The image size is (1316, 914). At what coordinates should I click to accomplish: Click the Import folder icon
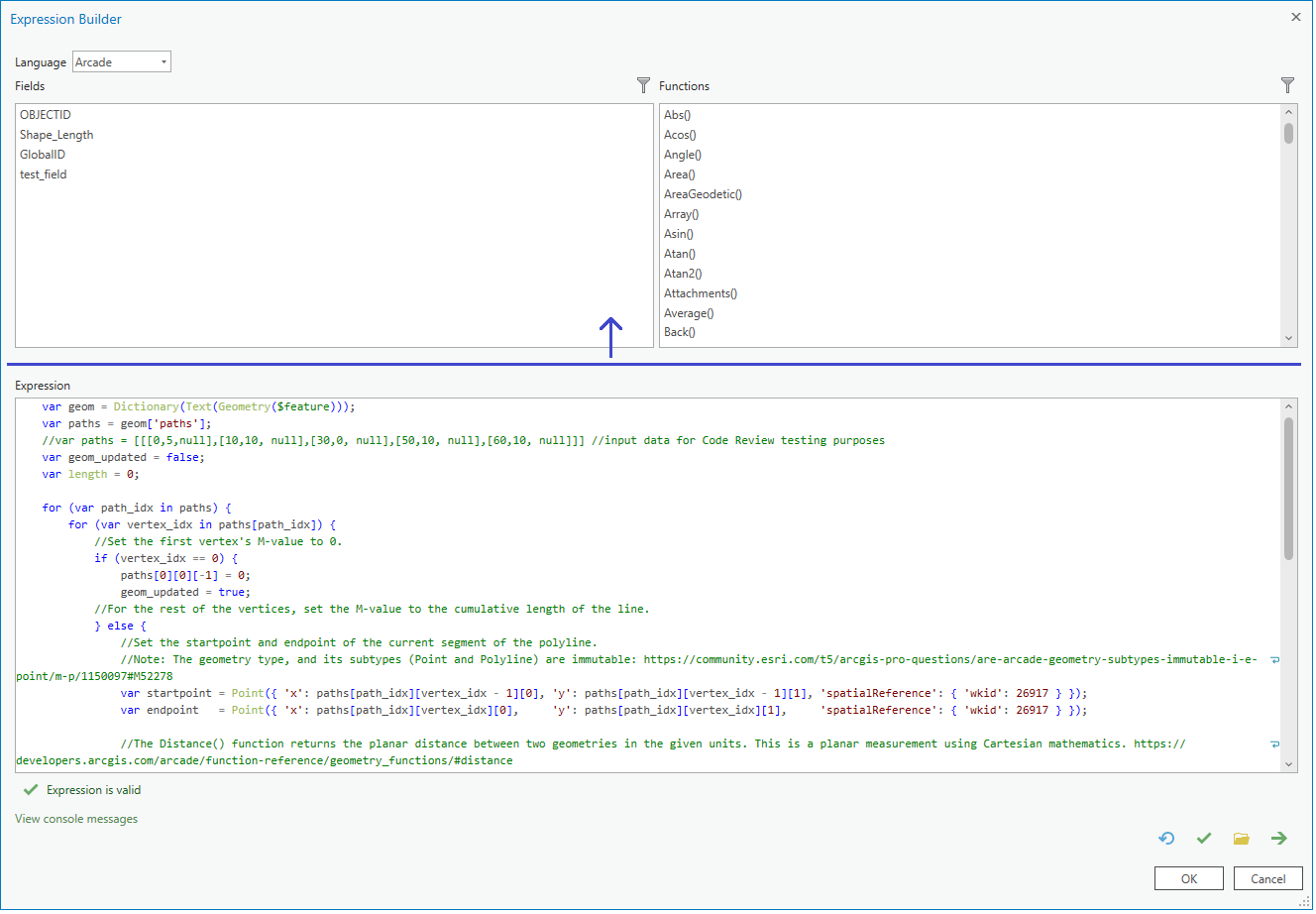(1242, 839)
